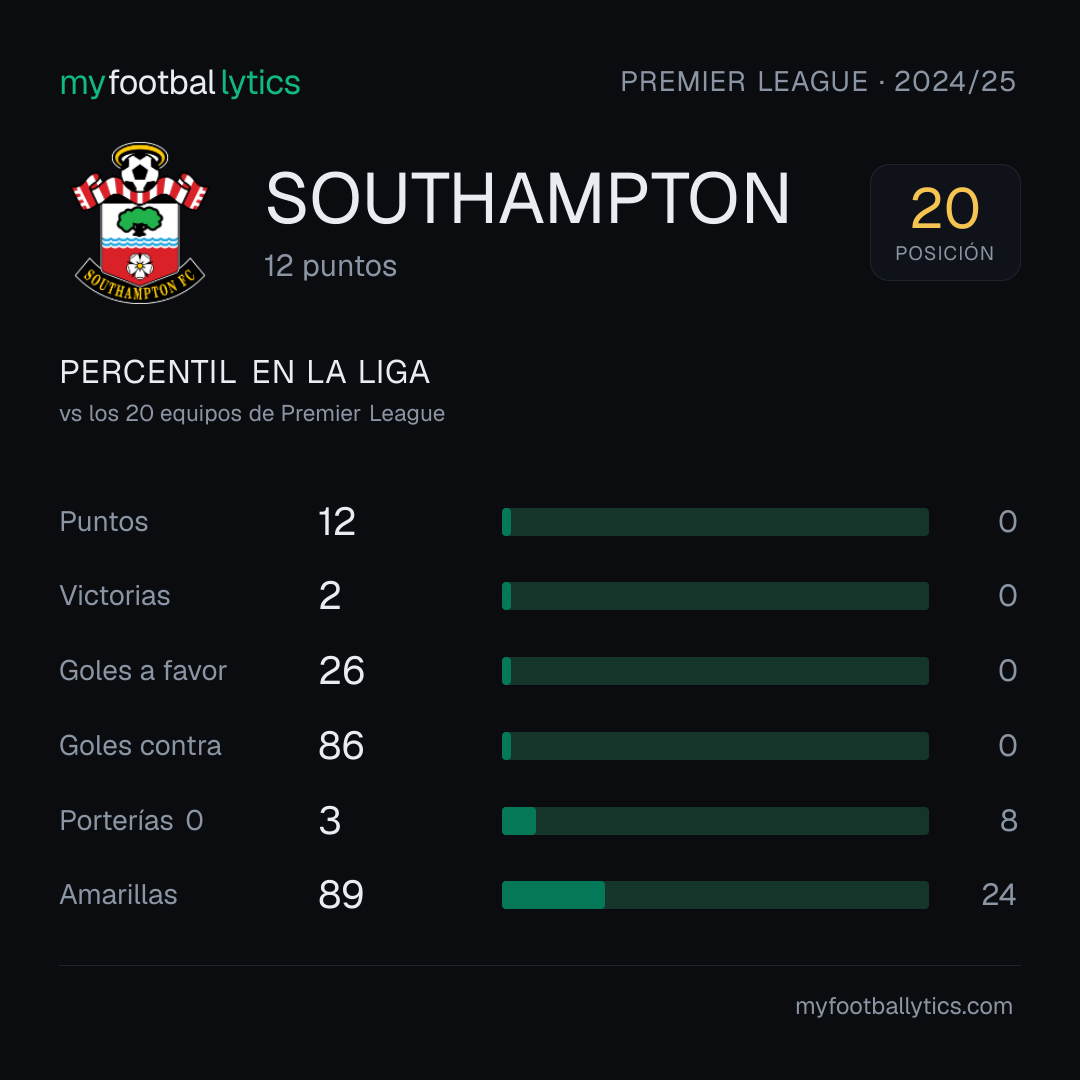Select the position 20 badge
Screen dimensions: 1080x1080
click(945, 222)
